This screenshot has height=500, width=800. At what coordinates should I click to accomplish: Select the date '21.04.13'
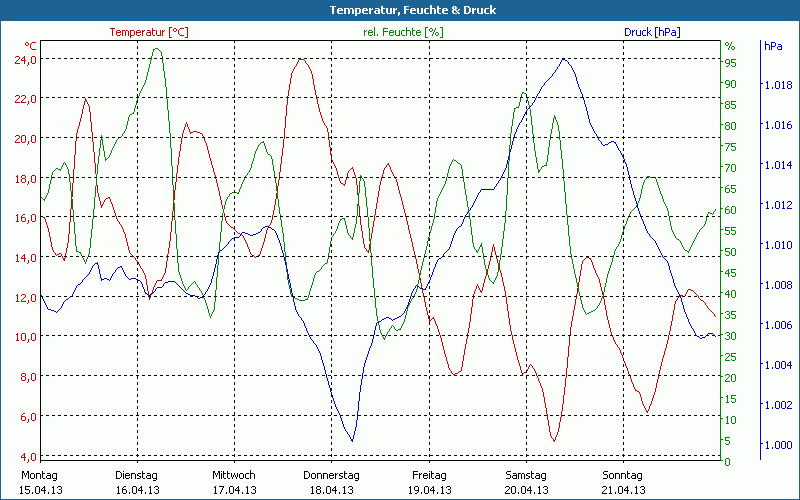(623, 490)
